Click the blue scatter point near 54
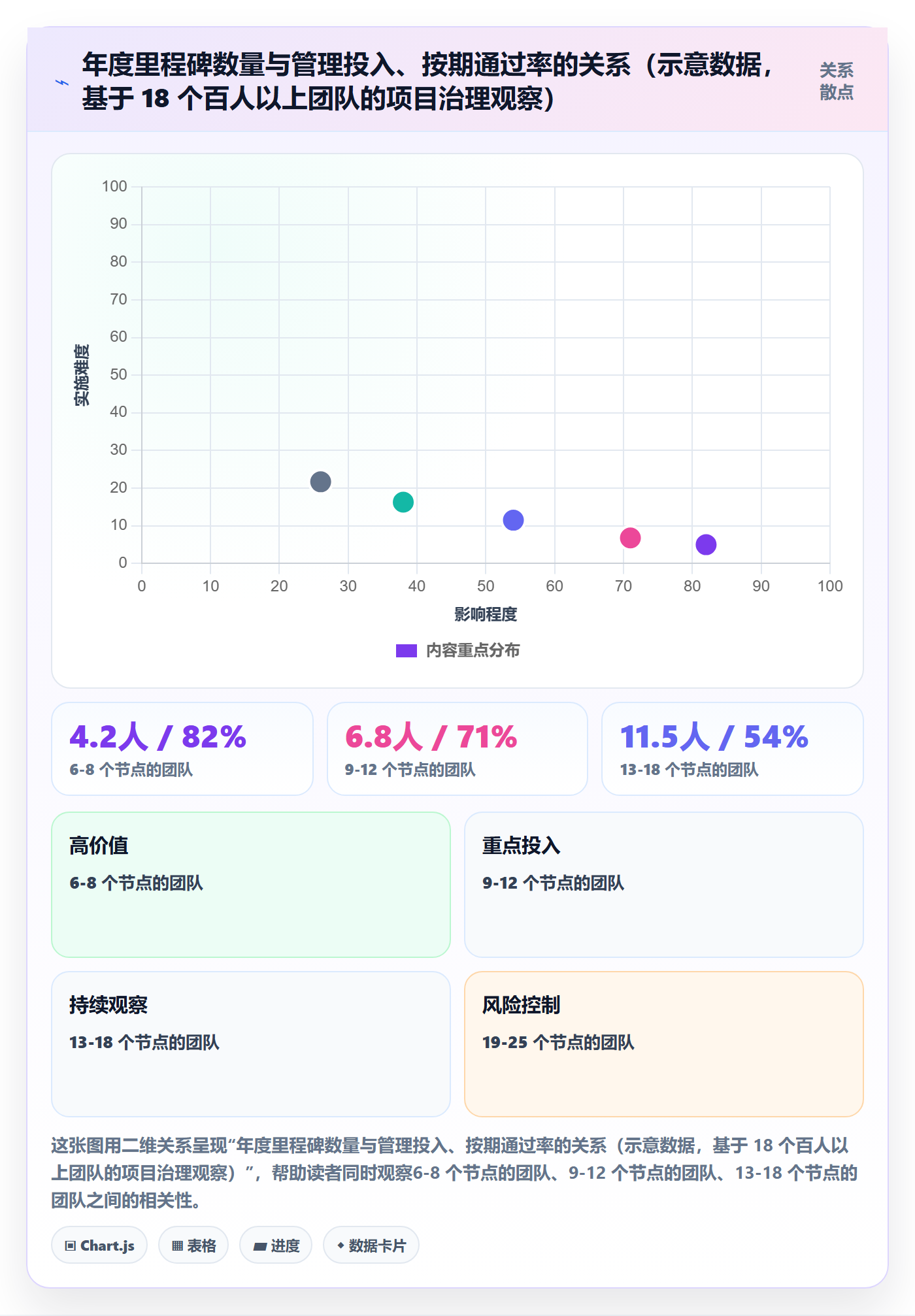915x1316 pixels. point(513,520)
